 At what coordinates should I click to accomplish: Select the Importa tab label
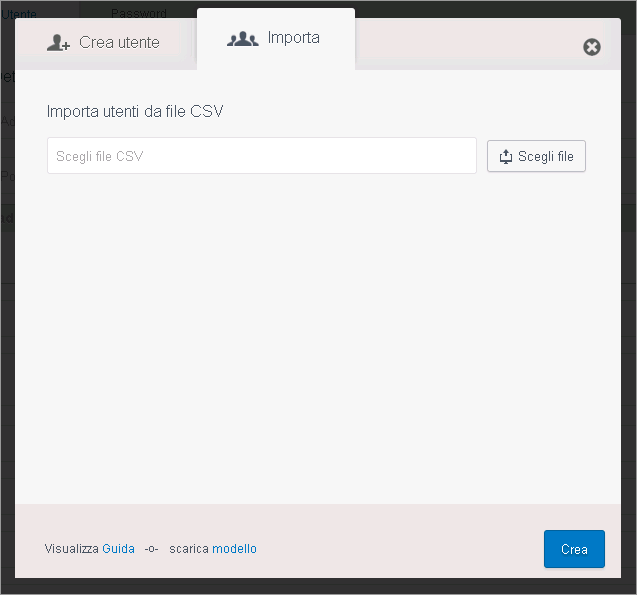click(x=293, y=38)
